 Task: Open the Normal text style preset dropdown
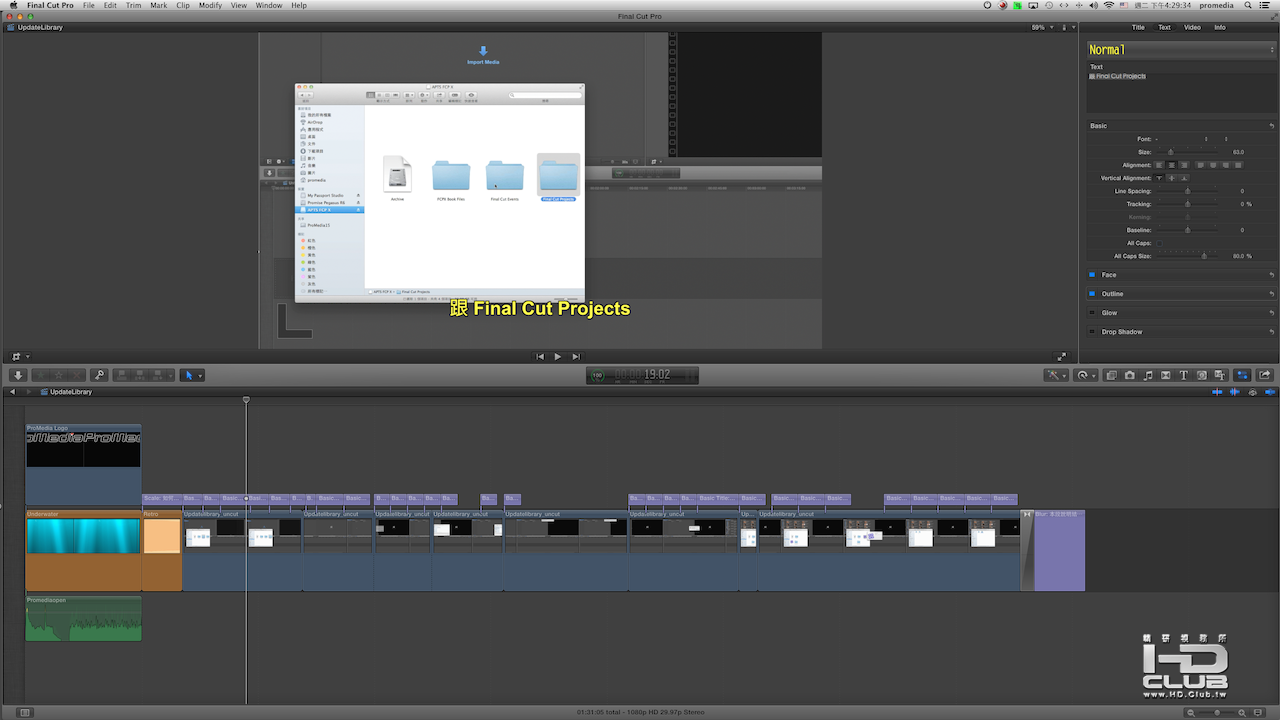pyautogui.click(x=1180, y=50)
